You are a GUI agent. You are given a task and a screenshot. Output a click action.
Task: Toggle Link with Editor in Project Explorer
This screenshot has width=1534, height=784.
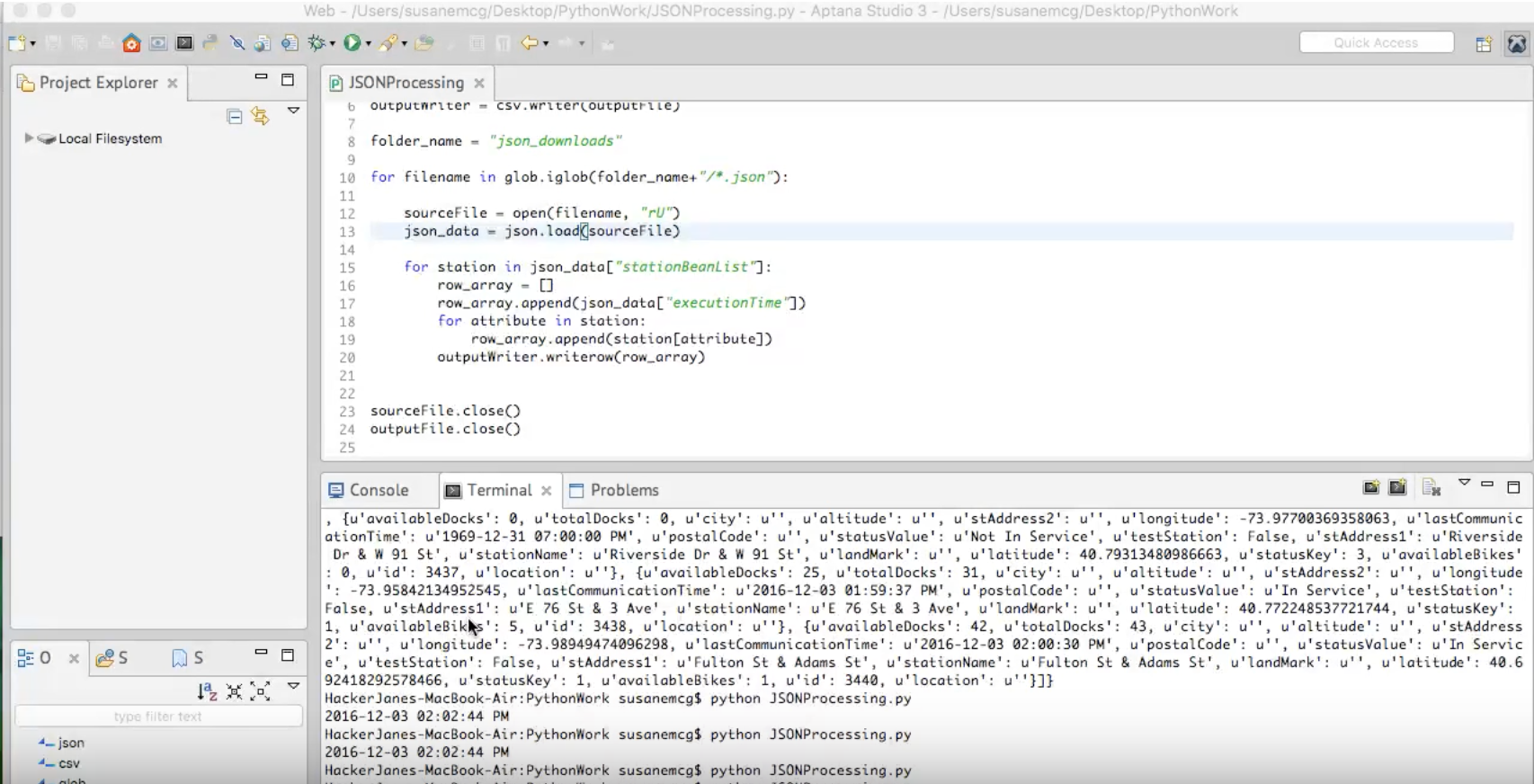click(261, 116)
